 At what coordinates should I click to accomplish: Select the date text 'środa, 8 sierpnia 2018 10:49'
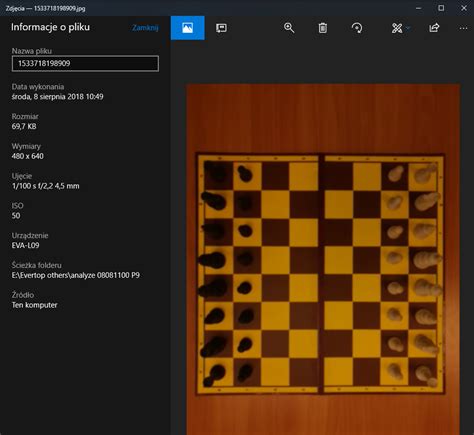[x=57, y=97]
